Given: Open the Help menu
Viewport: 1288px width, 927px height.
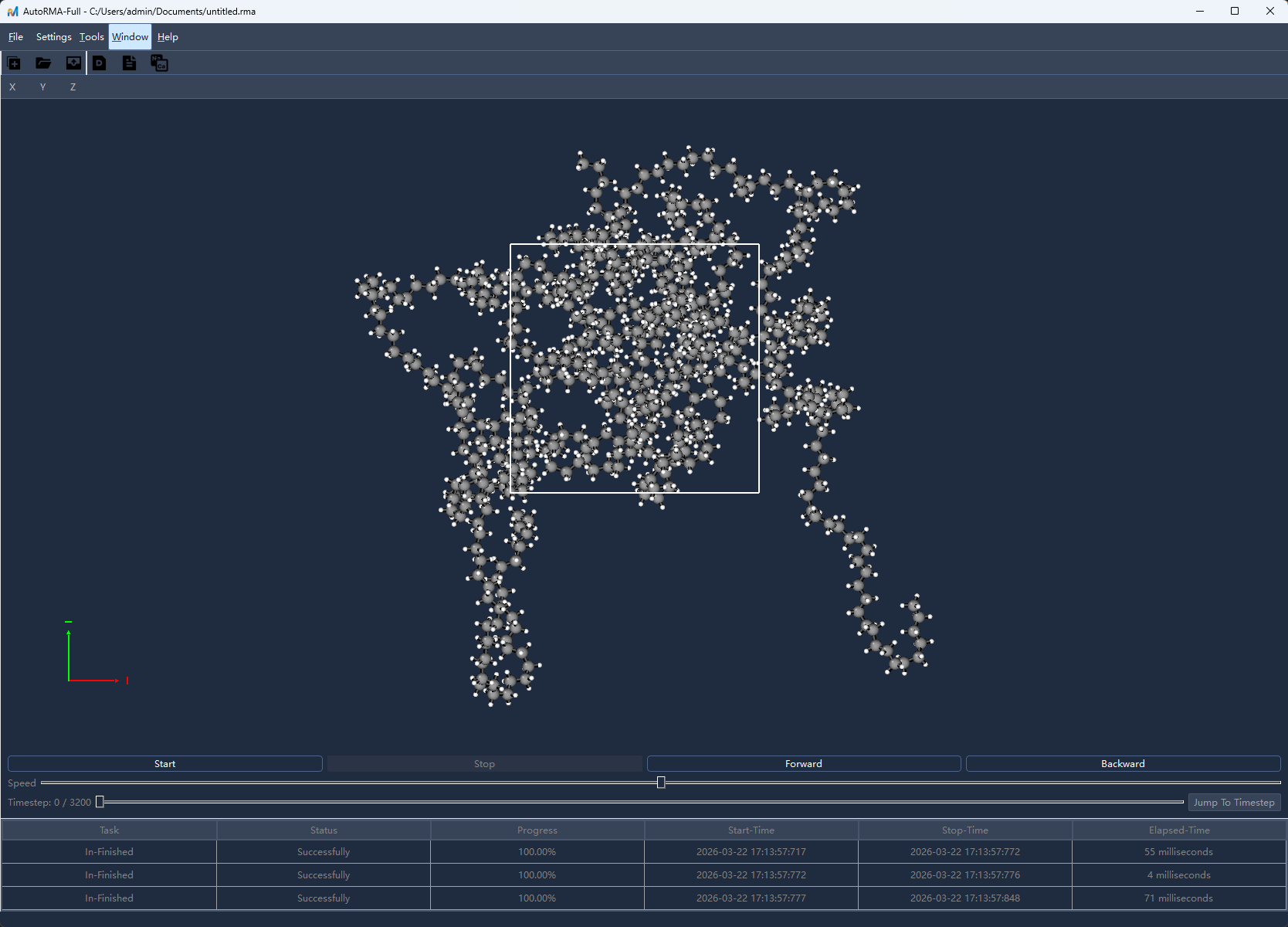Looking at the screenshot, I should pyautogui.click(x=168, y=37).
